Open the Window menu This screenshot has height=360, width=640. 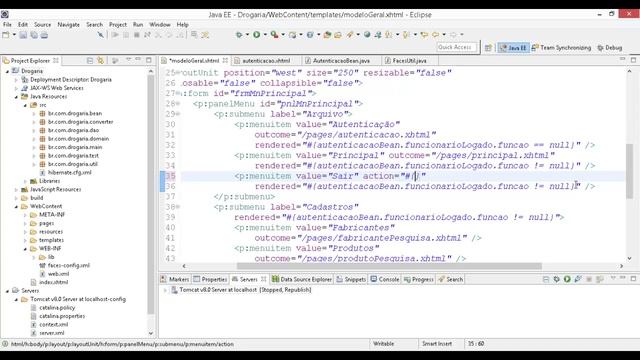160,24
